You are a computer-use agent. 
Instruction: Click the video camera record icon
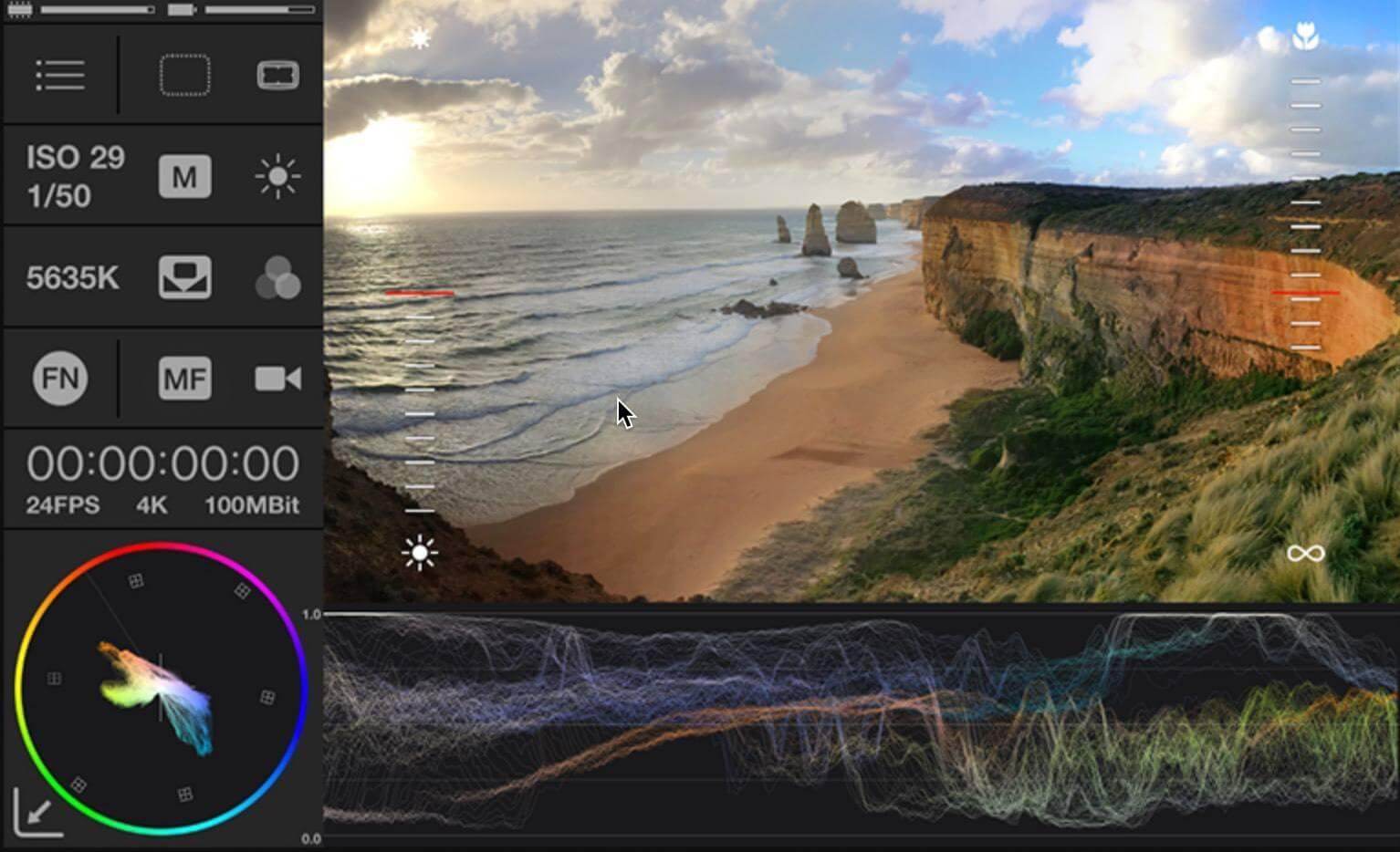pos(277,379)
